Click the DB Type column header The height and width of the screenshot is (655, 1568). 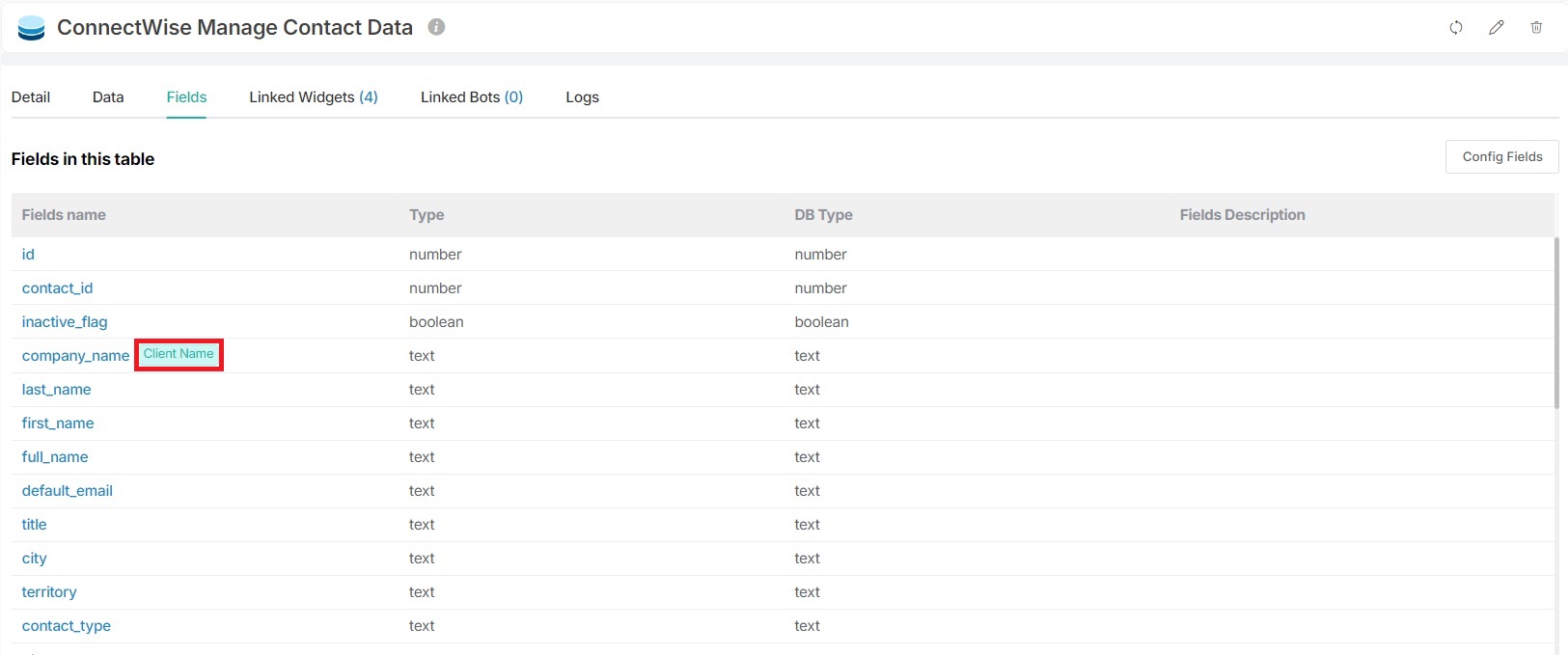[x=823, y=214]
